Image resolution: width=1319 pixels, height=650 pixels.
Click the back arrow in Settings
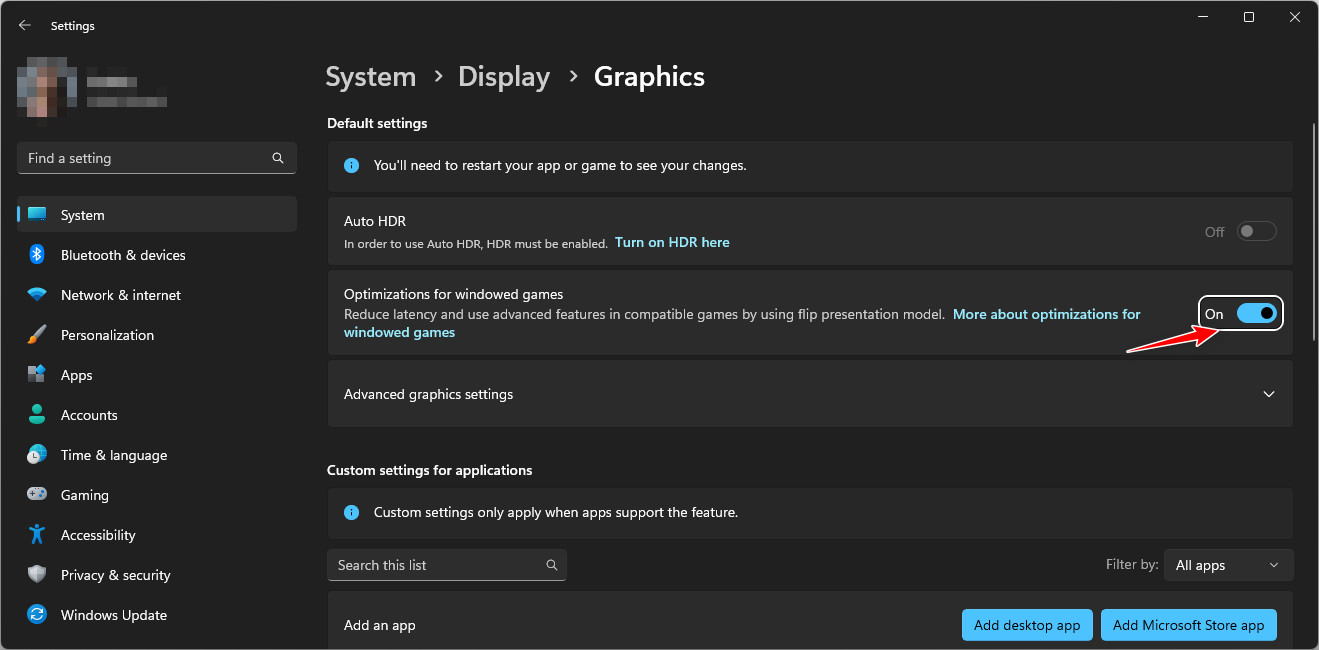(25, 25)
